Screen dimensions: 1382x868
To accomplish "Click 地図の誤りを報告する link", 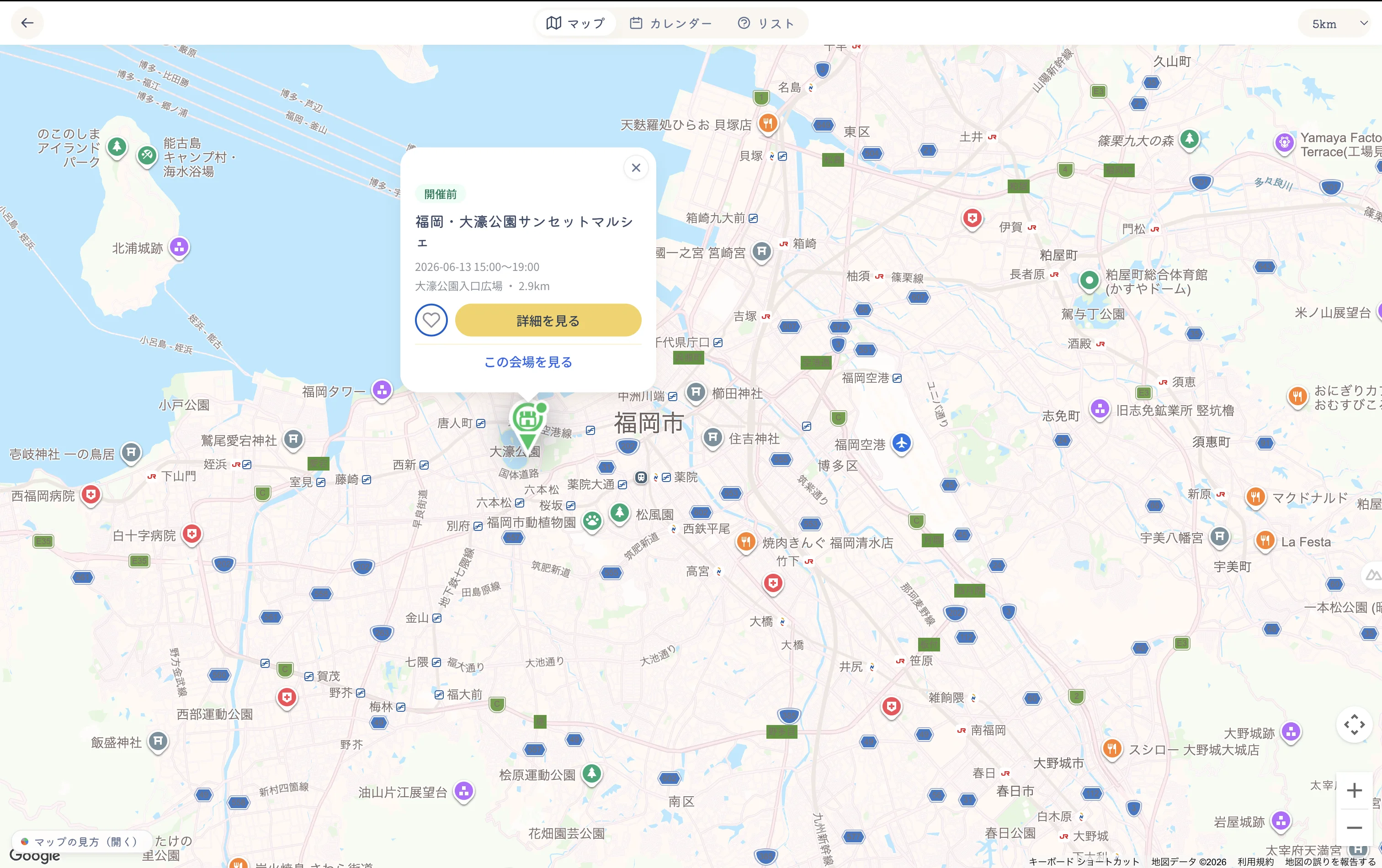I will coord(1330,861).
